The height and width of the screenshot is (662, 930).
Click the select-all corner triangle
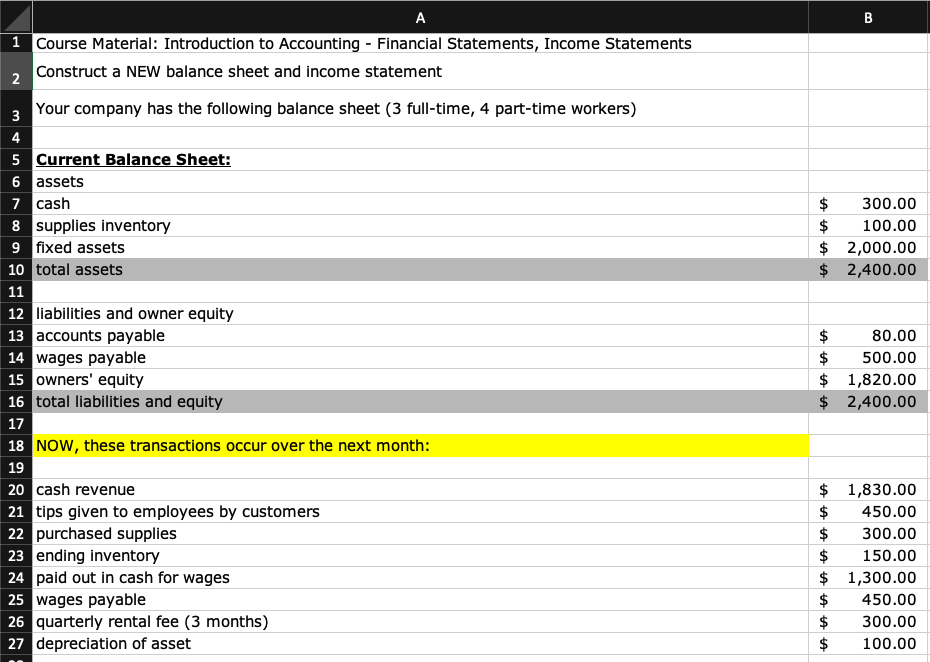tap(16, 17)
